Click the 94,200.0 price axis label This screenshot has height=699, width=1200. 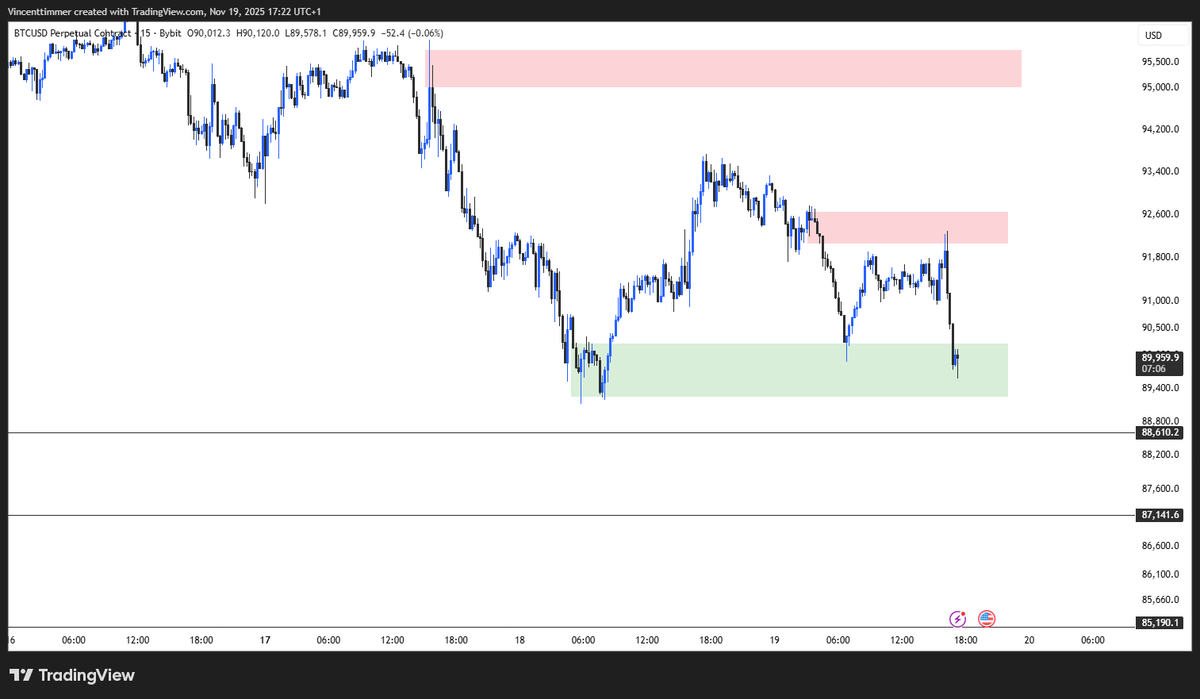click(1160, 129)
